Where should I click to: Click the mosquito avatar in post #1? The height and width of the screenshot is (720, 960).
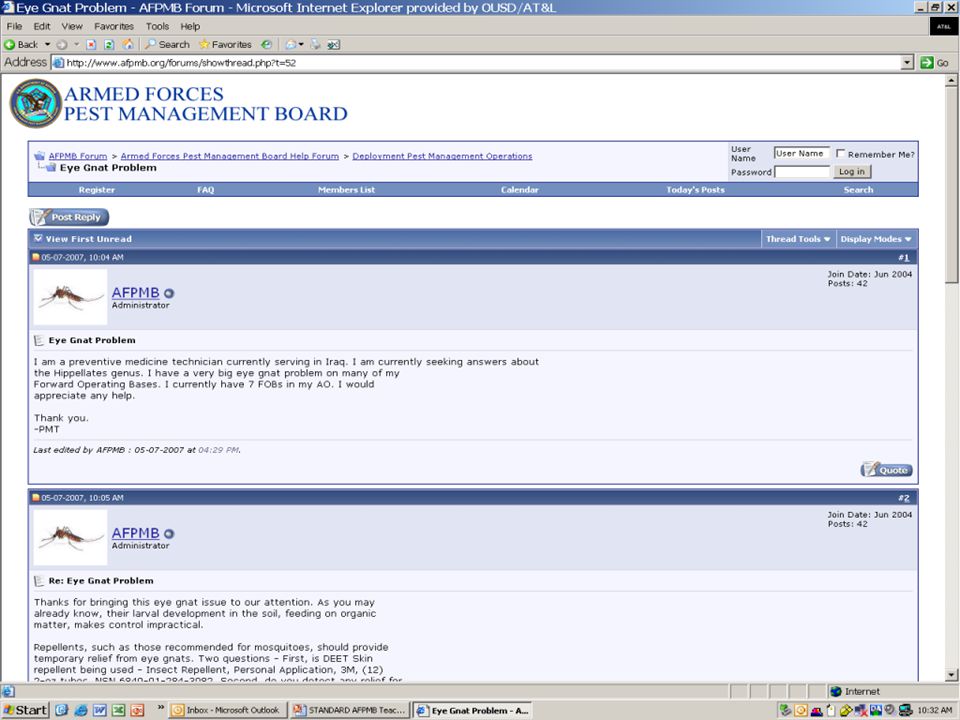tap(70, 297)
